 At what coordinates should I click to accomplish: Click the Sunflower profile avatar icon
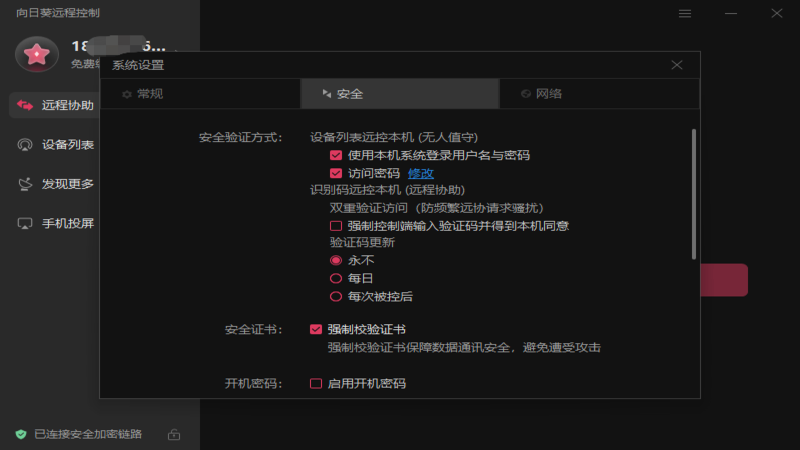pos(36,54)
